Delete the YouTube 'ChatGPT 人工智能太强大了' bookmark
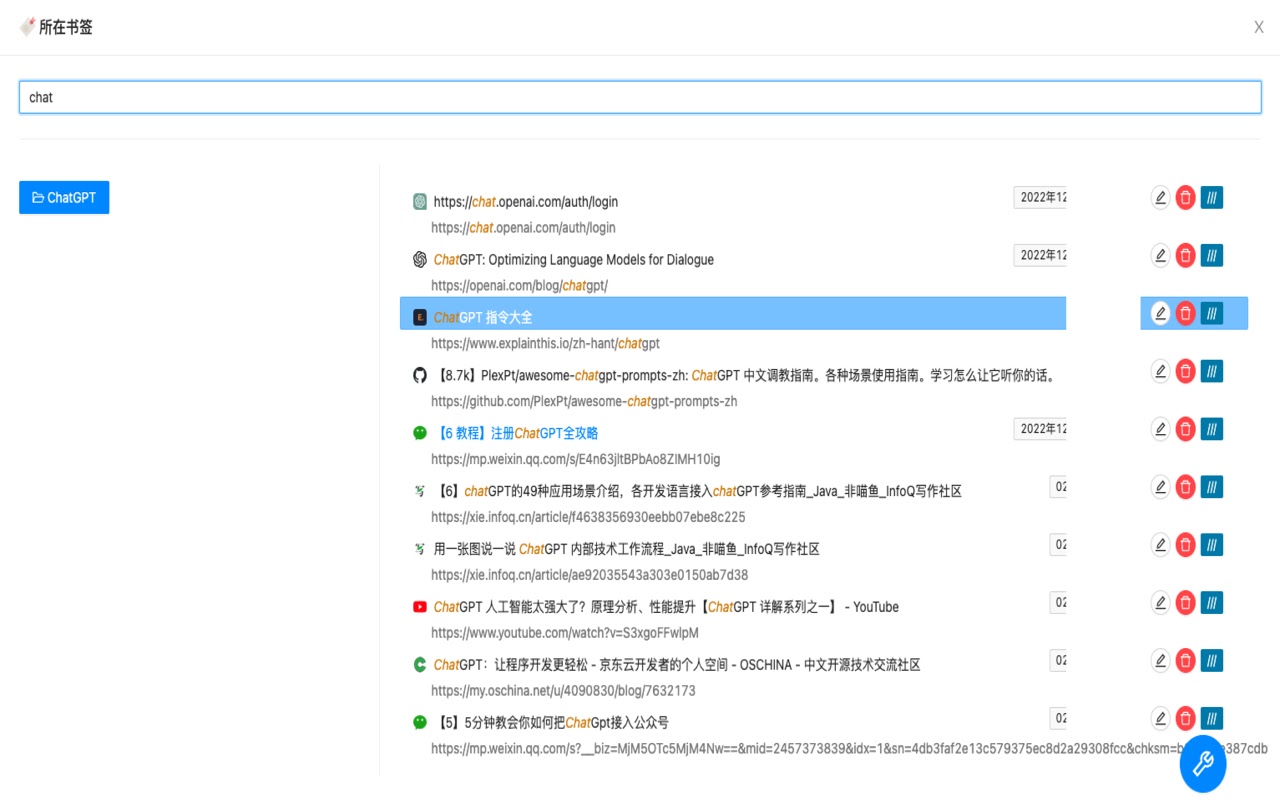Viewport: 1280px width, 800px height. (1185, 604)
